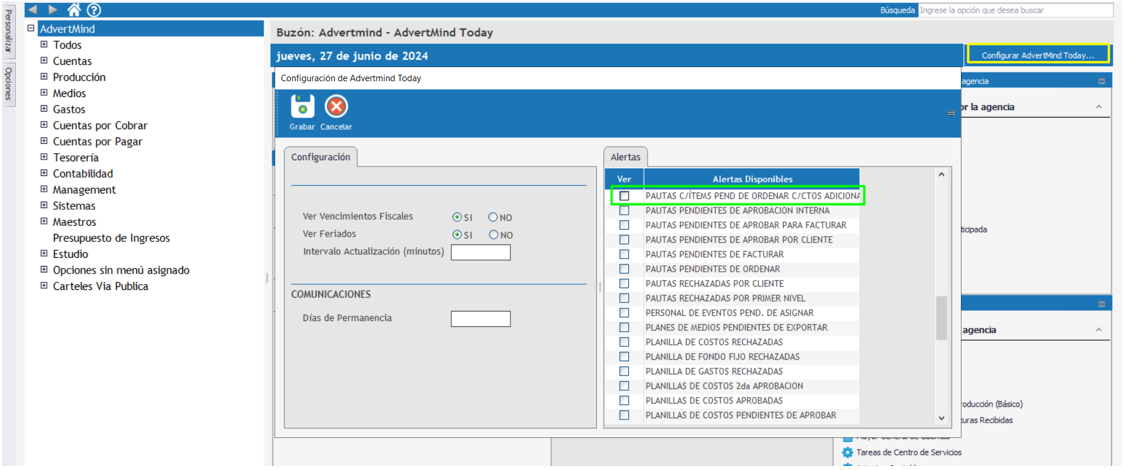1123x470 pixels.
Task: Enable PLANILLA DE GASTOS RECHAZADAS alert
Action: click(x=625, y=371)
